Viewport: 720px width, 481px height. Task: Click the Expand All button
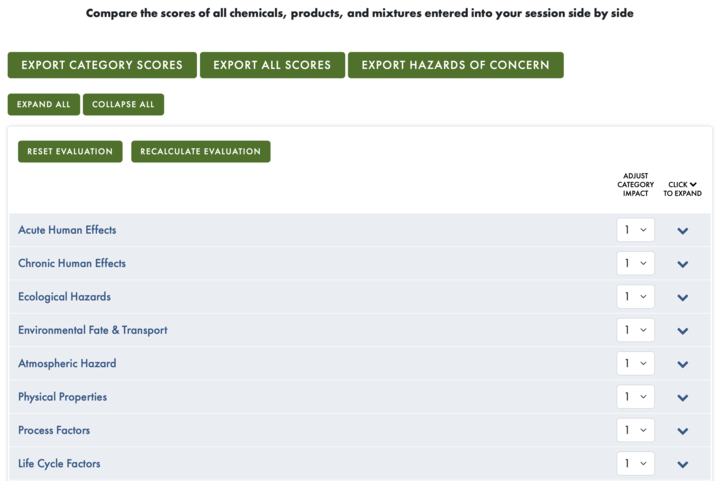coord(44,105)
